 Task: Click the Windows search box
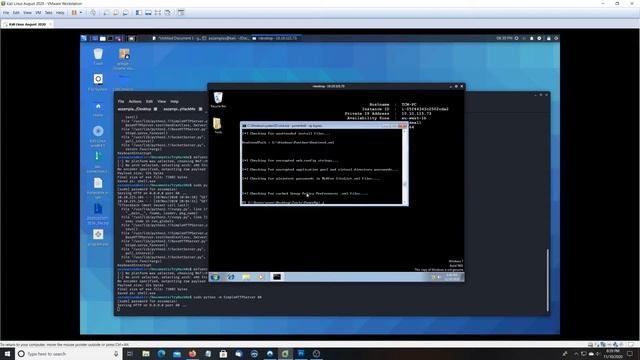68,353
